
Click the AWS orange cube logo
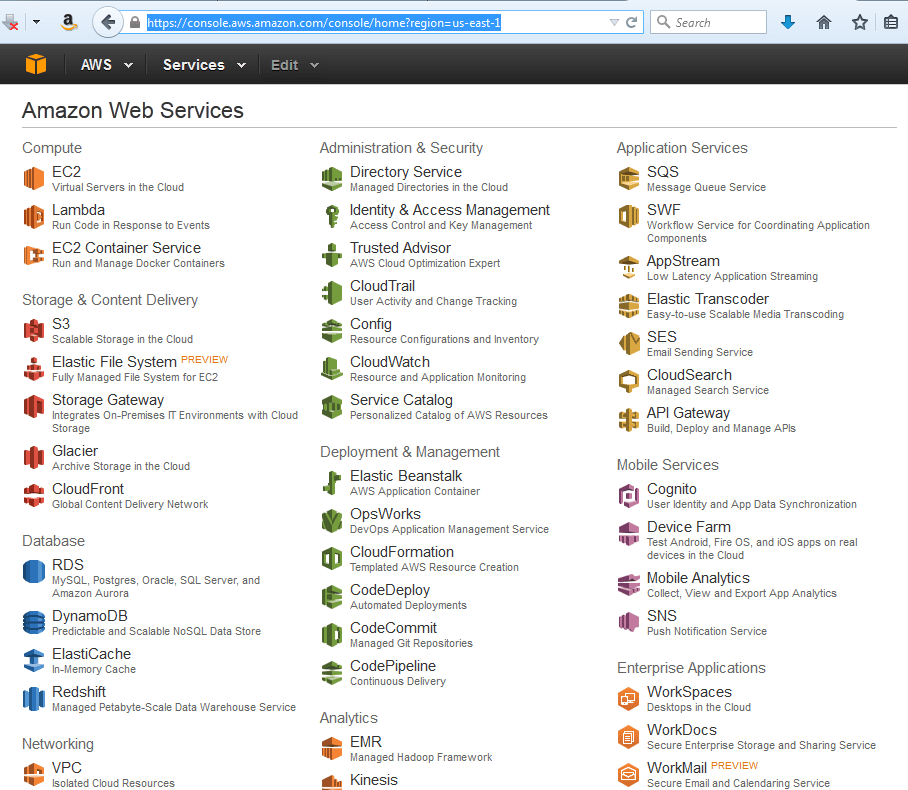36,64
